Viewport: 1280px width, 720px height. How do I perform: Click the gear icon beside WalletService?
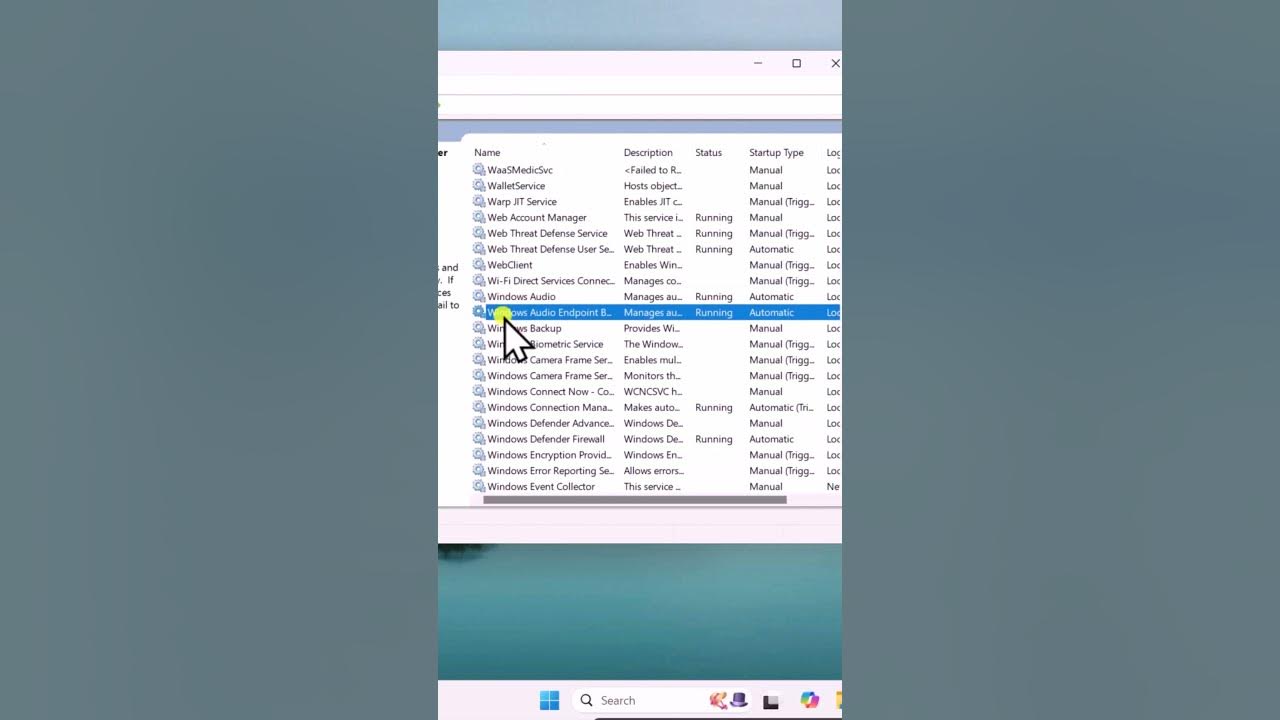pyautogui.click(x=479, y=186)
